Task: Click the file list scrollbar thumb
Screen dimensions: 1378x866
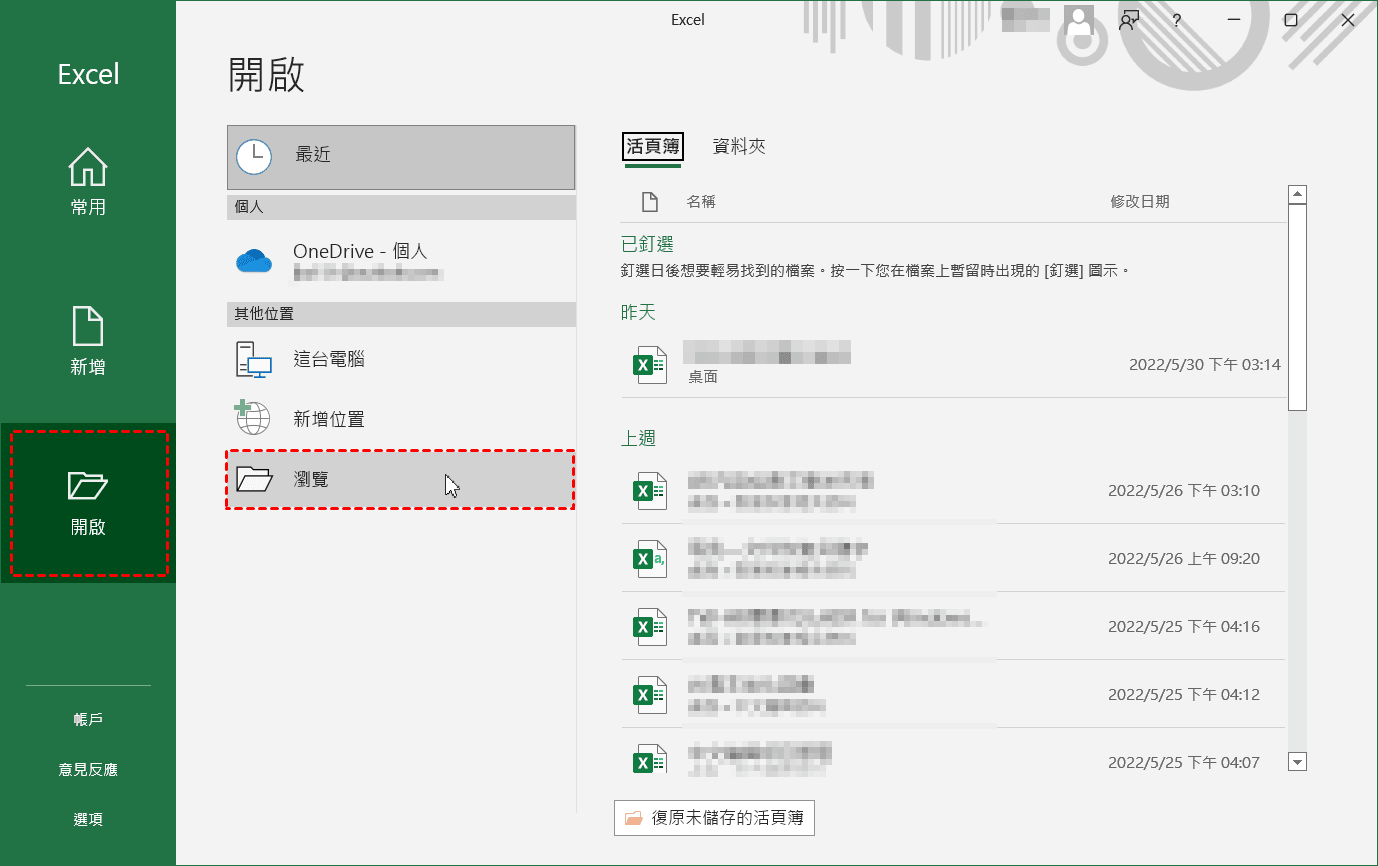Action: [x=1298, y=307]
